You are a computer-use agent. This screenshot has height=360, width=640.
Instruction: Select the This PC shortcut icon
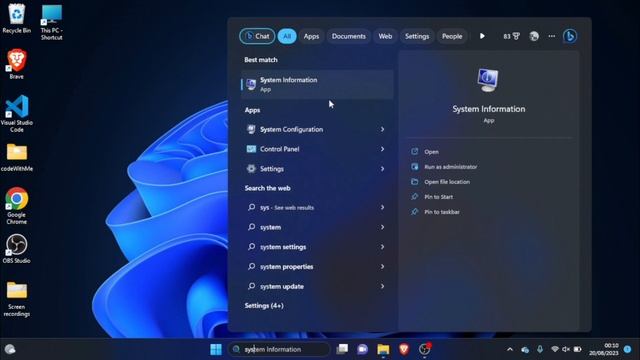point(51,22)
